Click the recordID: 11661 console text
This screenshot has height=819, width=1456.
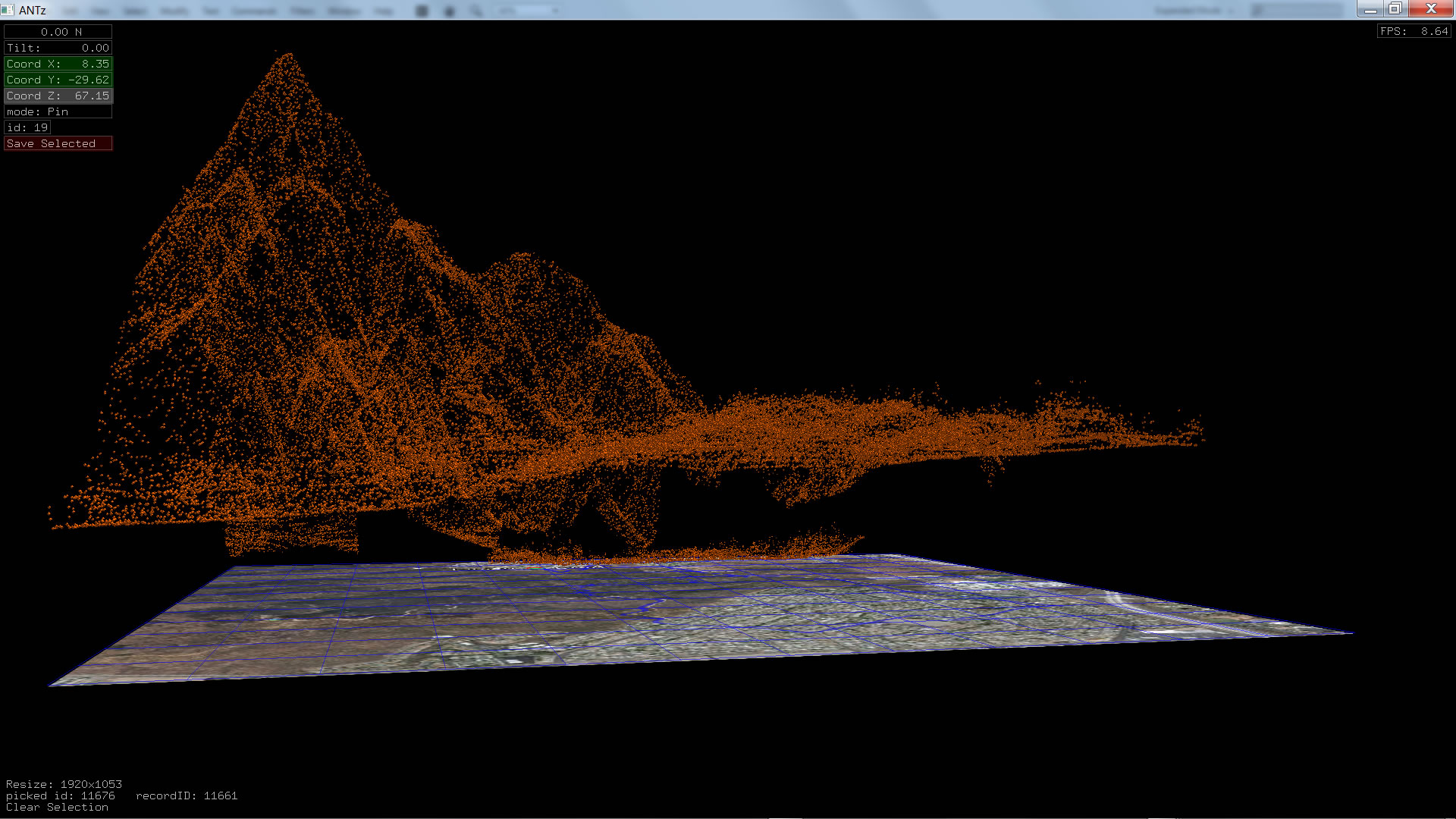pos(187,795)
